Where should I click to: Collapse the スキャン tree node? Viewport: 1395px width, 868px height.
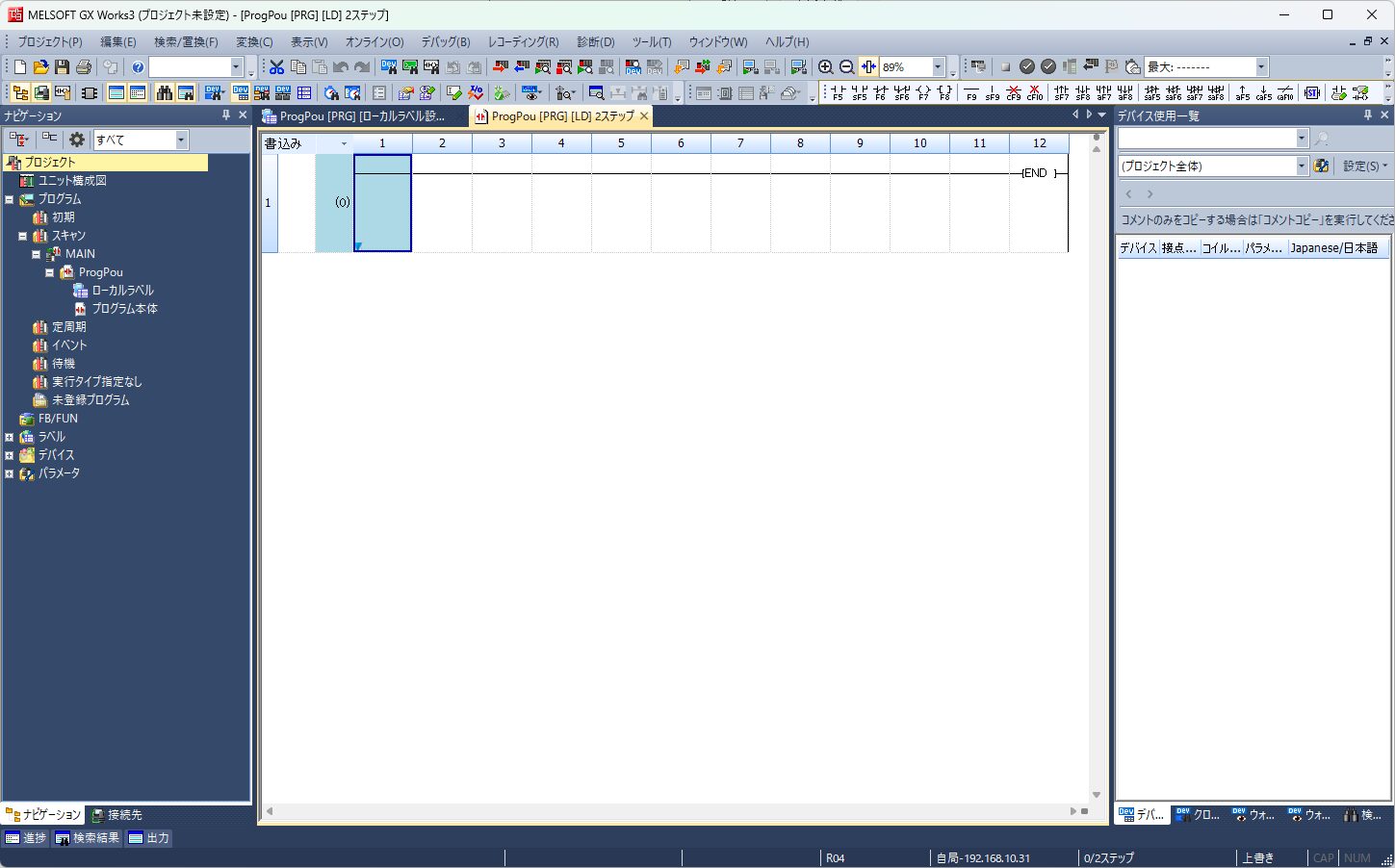23,236
